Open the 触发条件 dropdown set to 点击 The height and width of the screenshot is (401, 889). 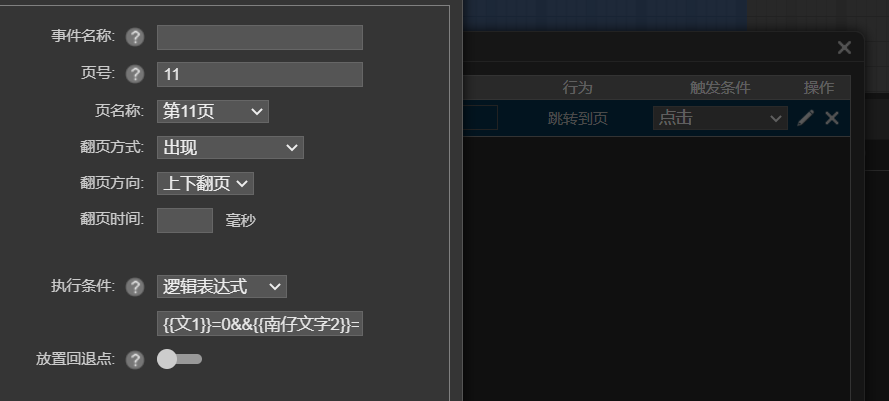720,118
